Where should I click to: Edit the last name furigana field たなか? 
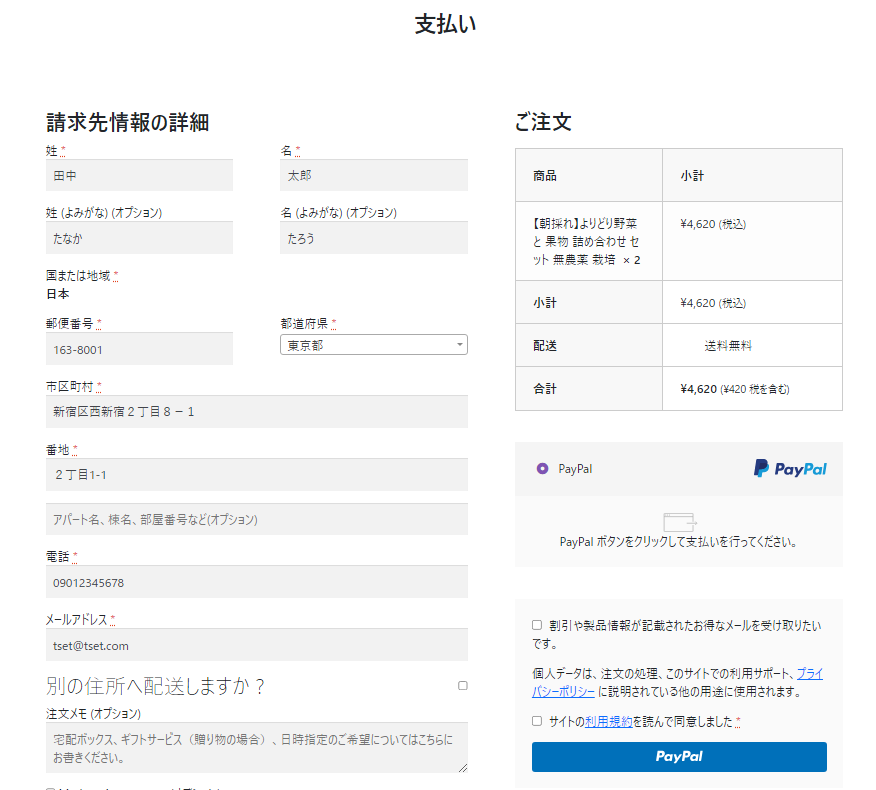point(139,238)
